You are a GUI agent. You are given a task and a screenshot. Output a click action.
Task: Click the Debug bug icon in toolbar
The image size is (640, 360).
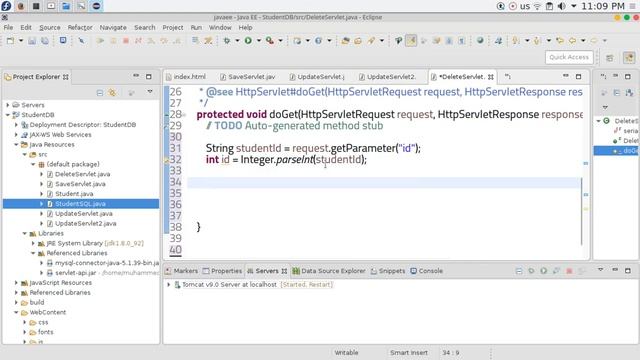click(x=227, y=40)
